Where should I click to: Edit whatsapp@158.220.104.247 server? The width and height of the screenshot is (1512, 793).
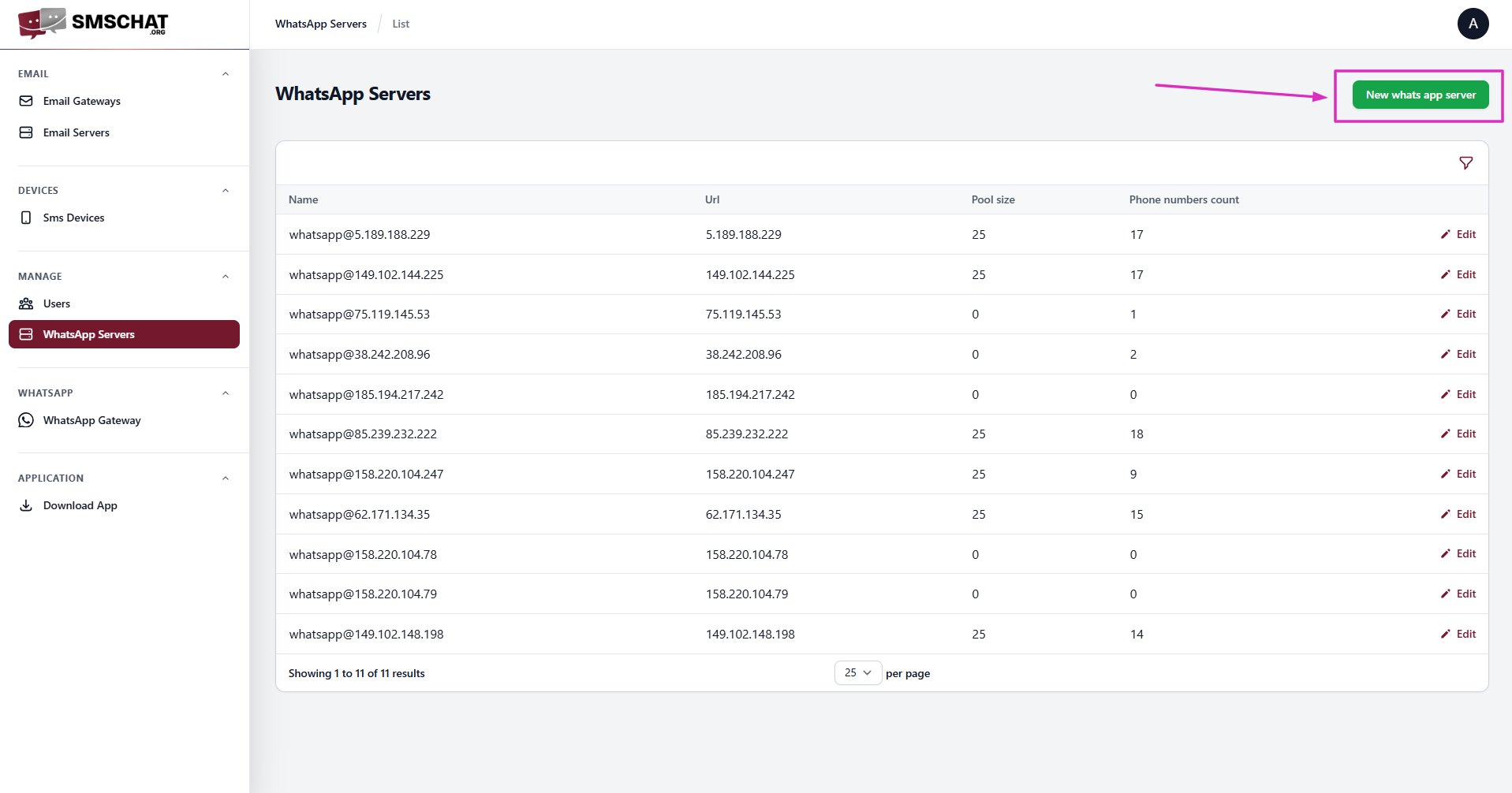1458,474
